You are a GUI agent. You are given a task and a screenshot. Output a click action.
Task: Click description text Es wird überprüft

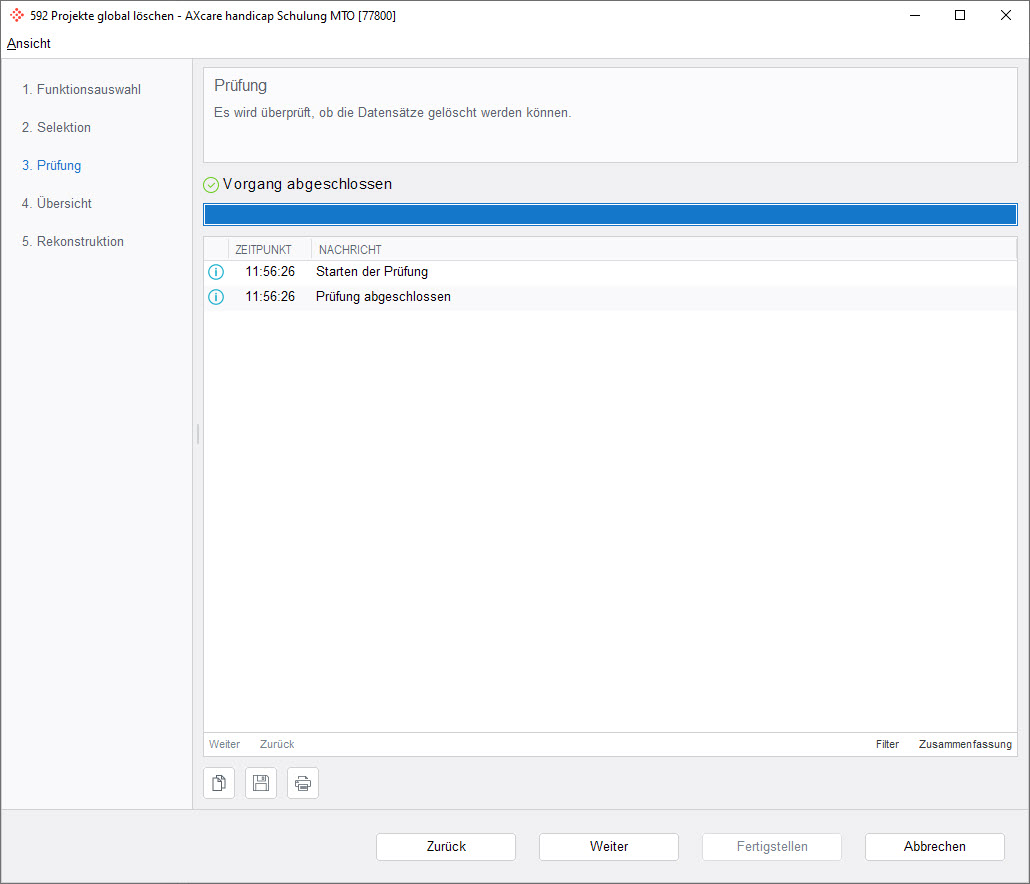tap(392, 113)
